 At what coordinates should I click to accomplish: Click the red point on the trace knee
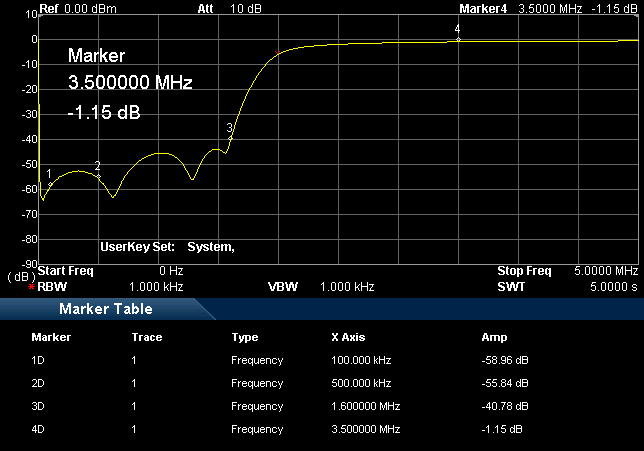278,52
